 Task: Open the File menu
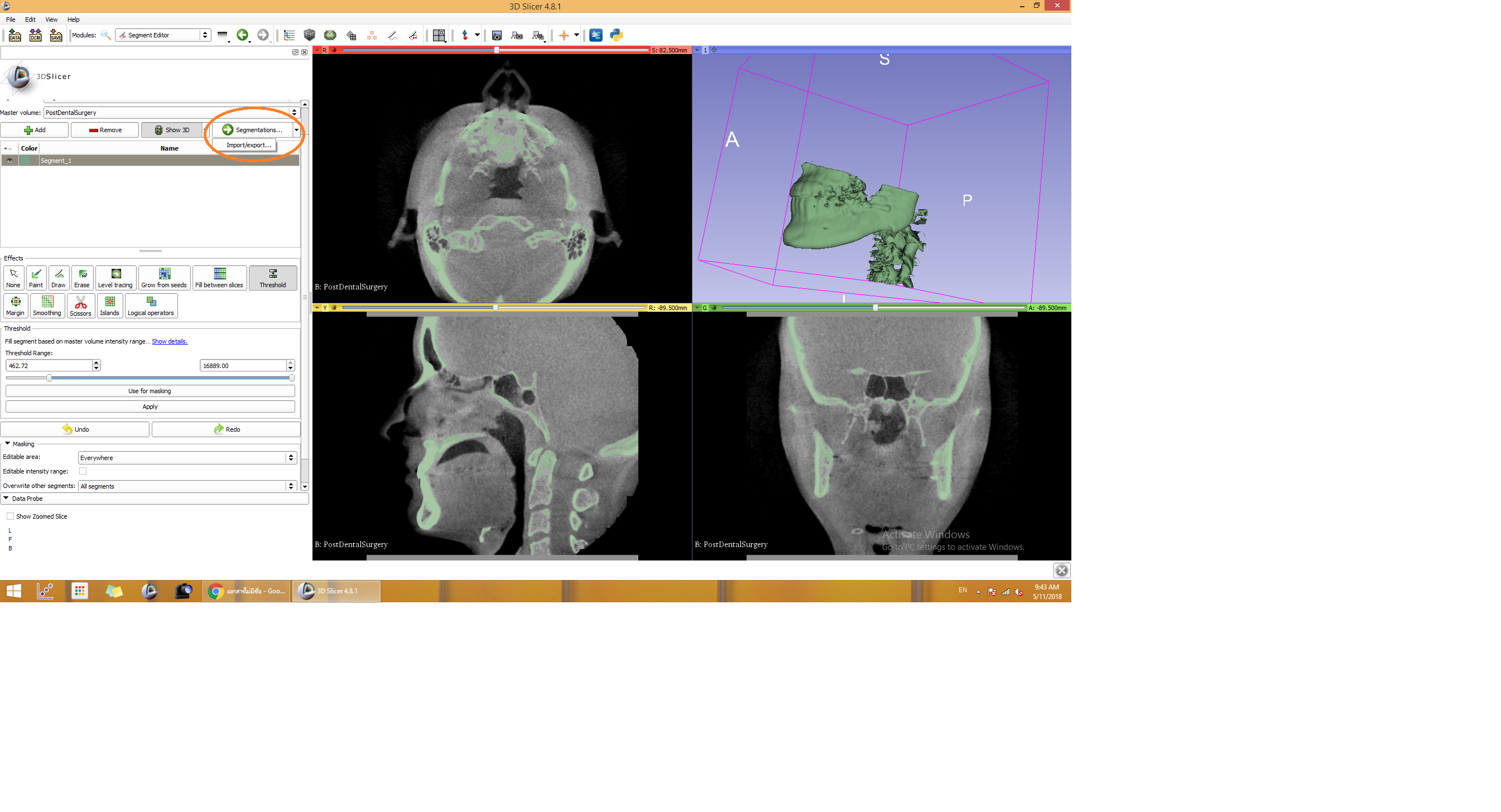click(11, 19)
